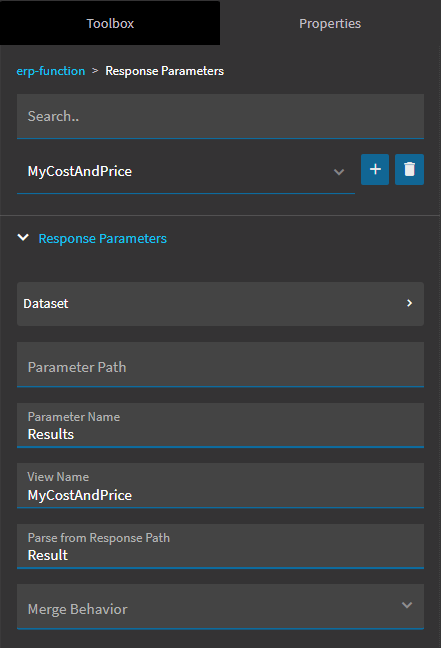
Task: Switch to the Toolbox tab
Action: point(110,23)
